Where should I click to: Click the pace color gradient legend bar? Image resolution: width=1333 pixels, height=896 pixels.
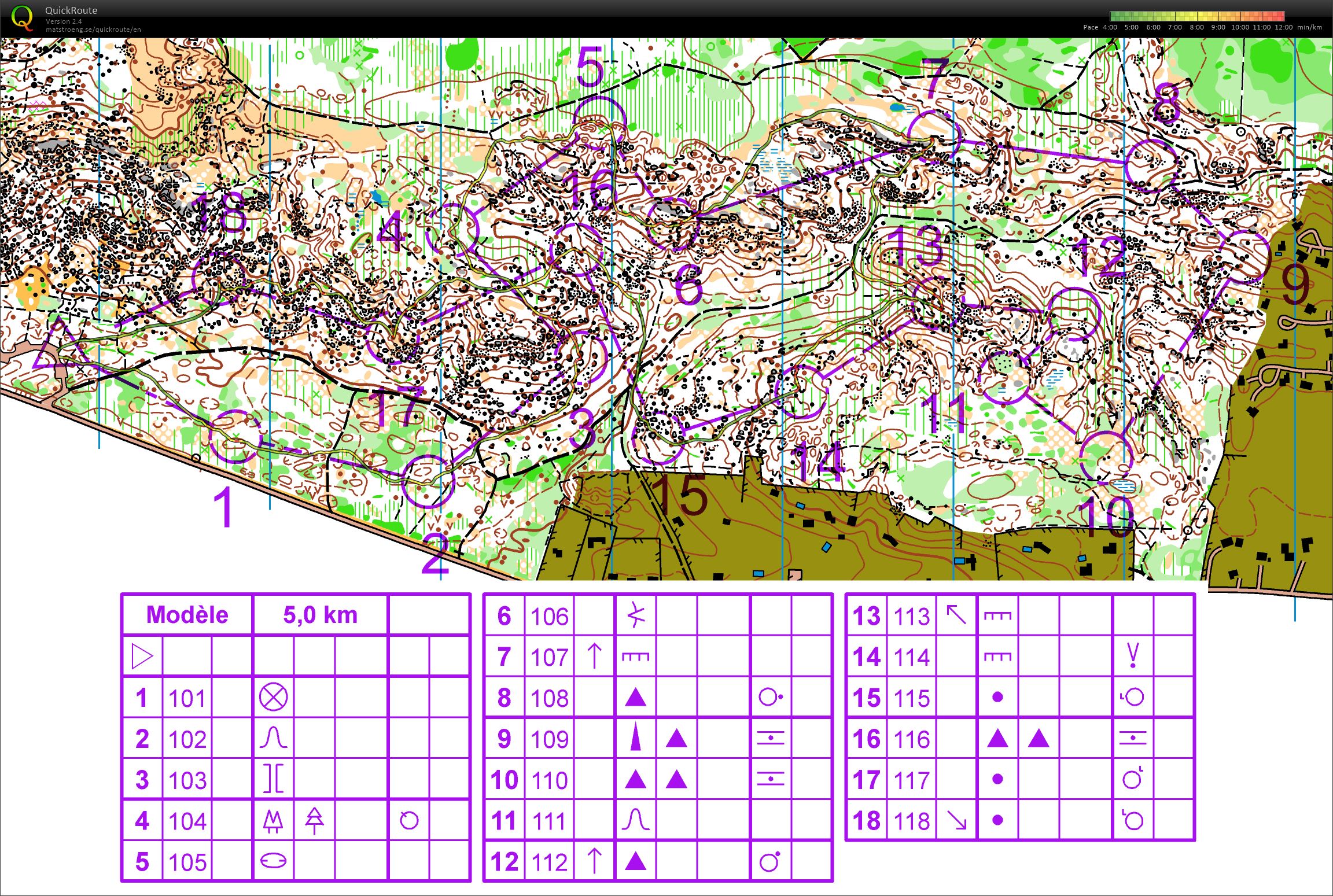1197,16
